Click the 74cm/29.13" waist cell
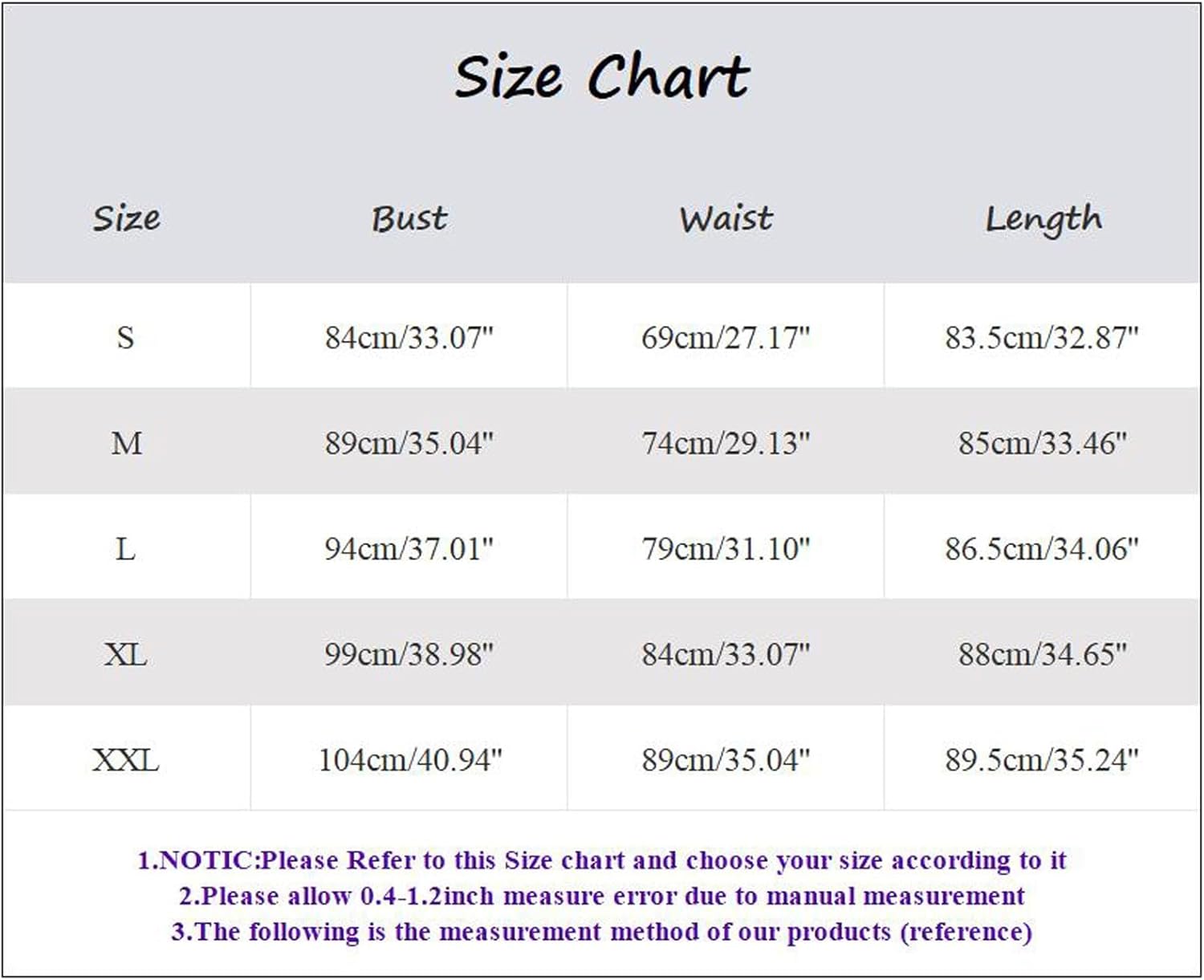This screenshot has width=1204, height=980. point(726,443)
